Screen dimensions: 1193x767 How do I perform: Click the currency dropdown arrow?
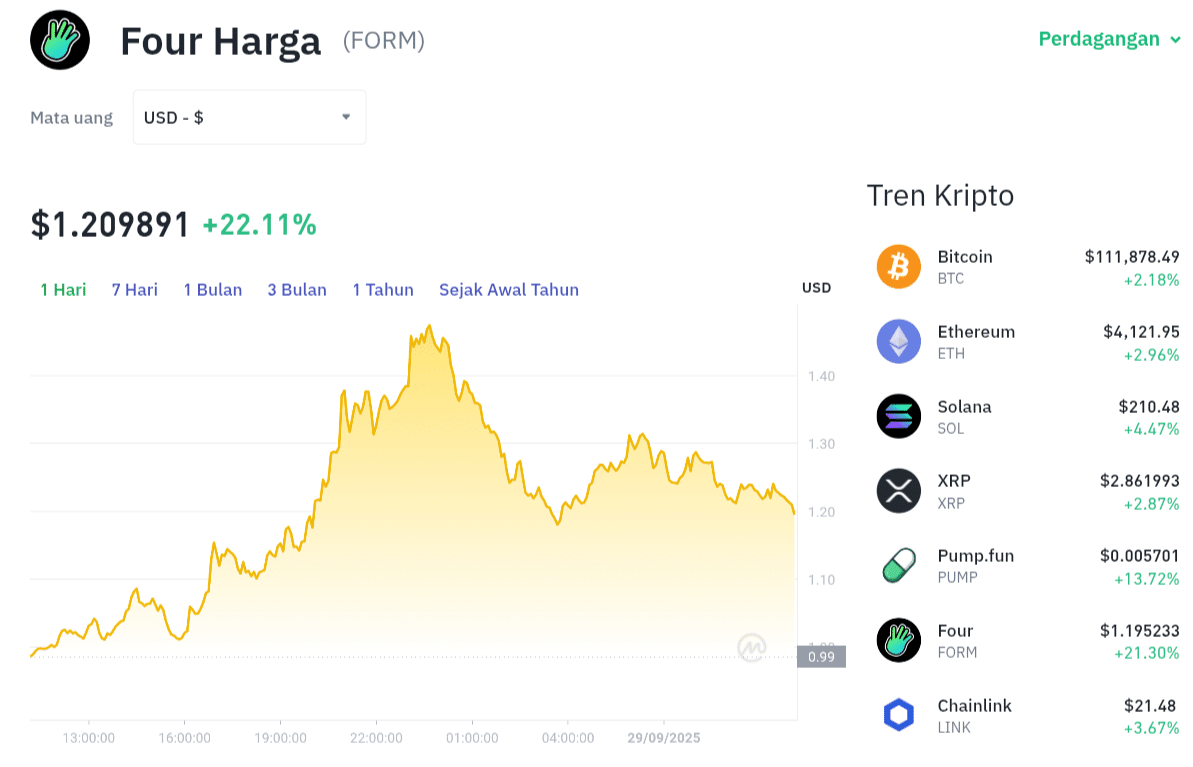coord(346,117)
